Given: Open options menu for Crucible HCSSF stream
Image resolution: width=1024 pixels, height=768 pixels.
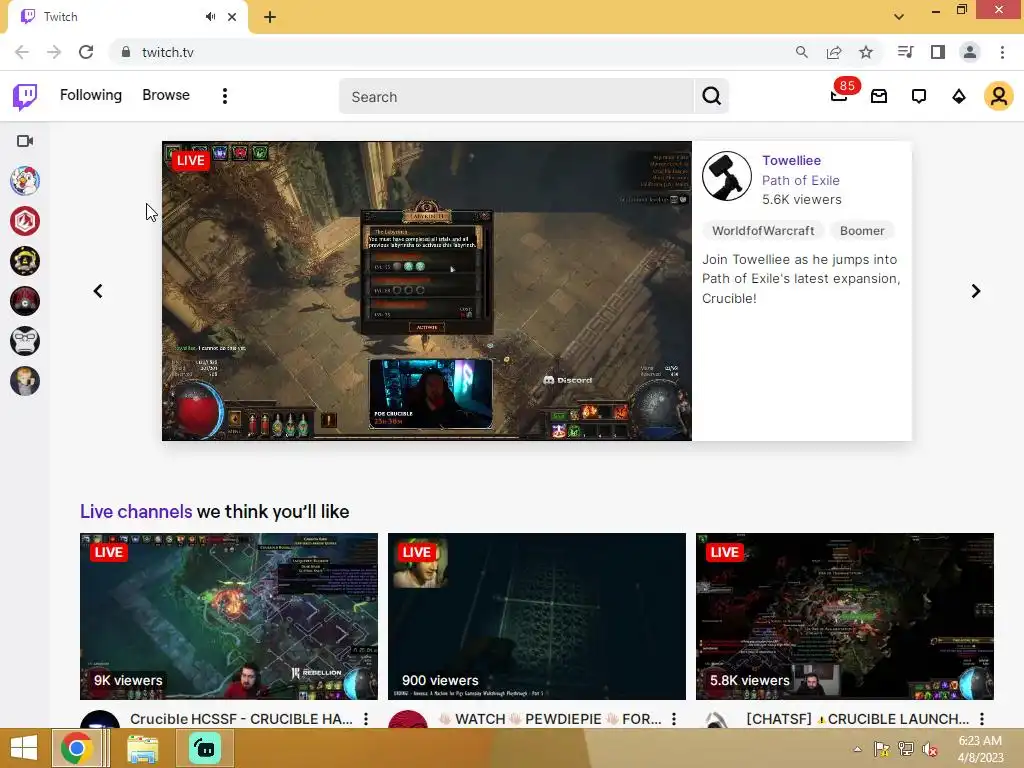Looking at the screenshot, I should coord(366,719).
